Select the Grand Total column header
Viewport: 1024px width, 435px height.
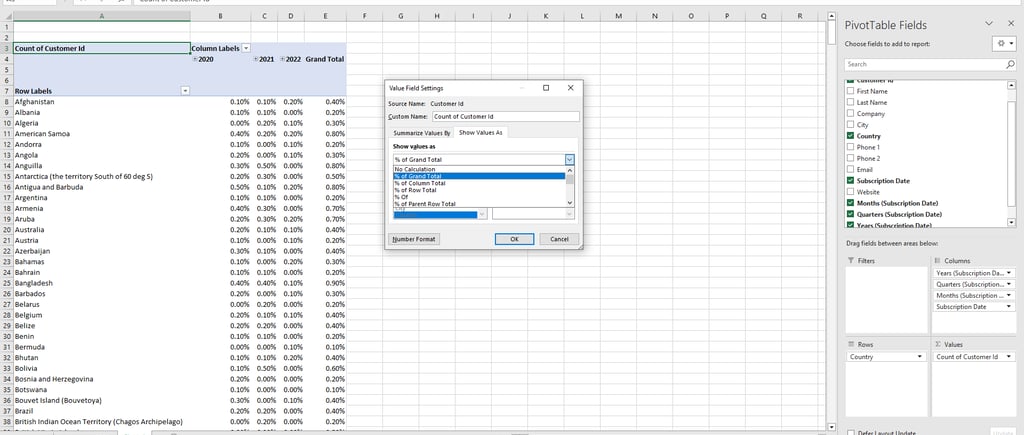click(x=325, y=59)
